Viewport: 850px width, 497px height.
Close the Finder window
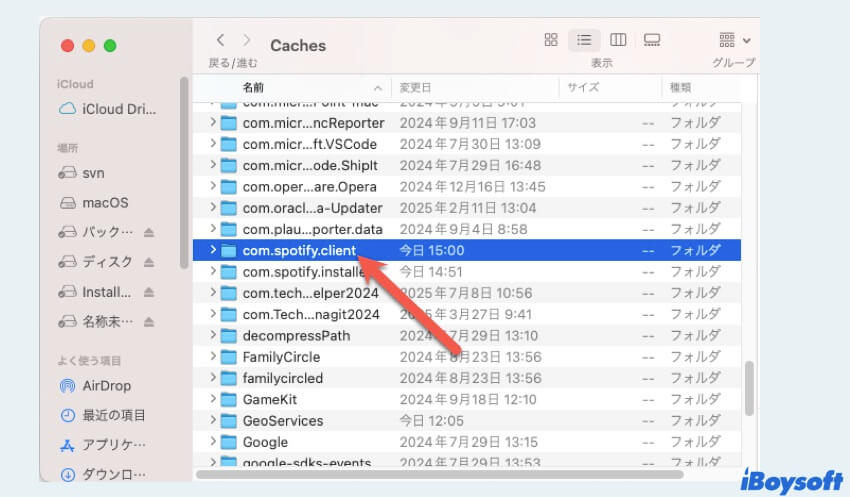point(67,46)
